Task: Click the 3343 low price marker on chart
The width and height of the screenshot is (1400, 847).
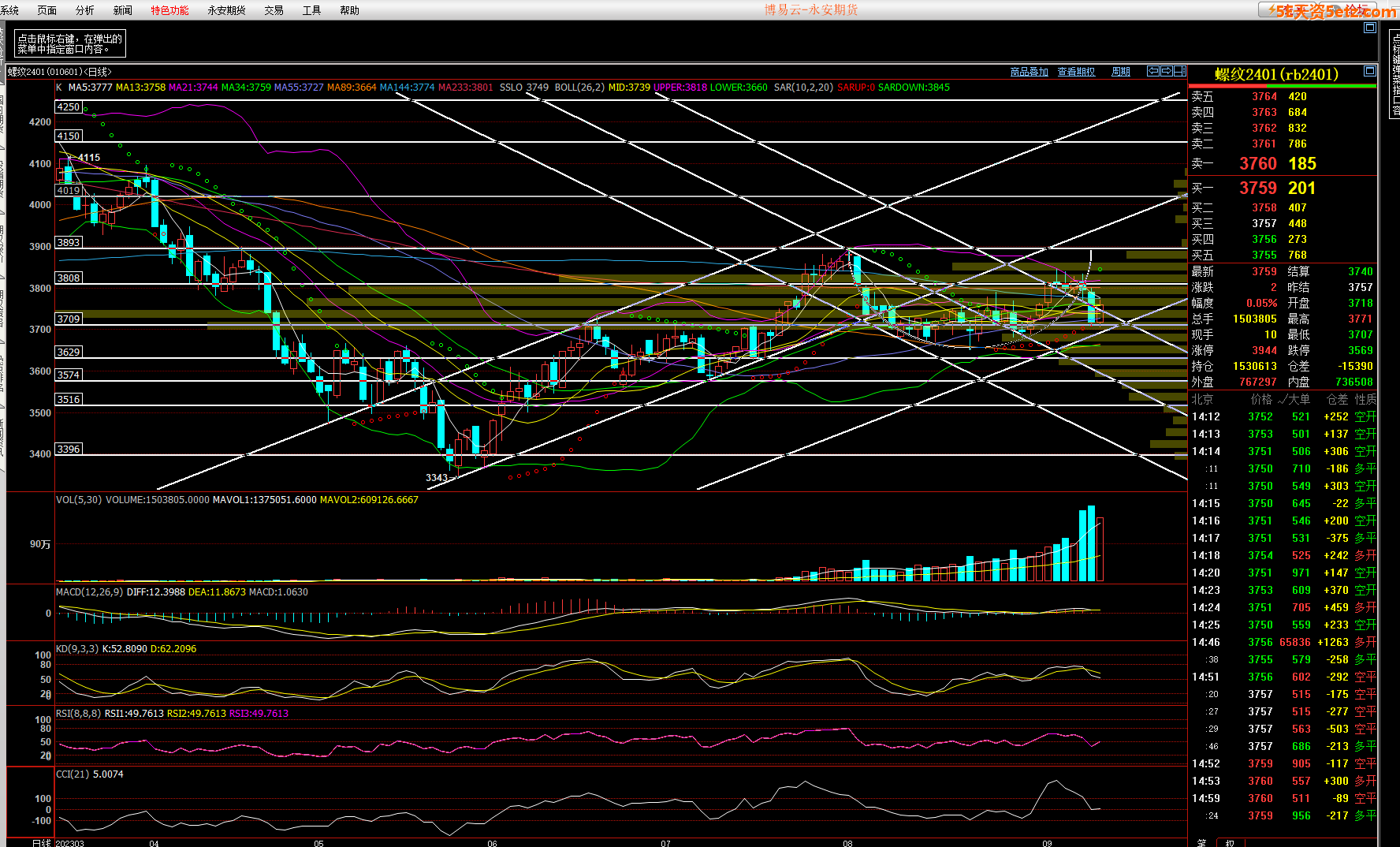Action: (436, 478)
